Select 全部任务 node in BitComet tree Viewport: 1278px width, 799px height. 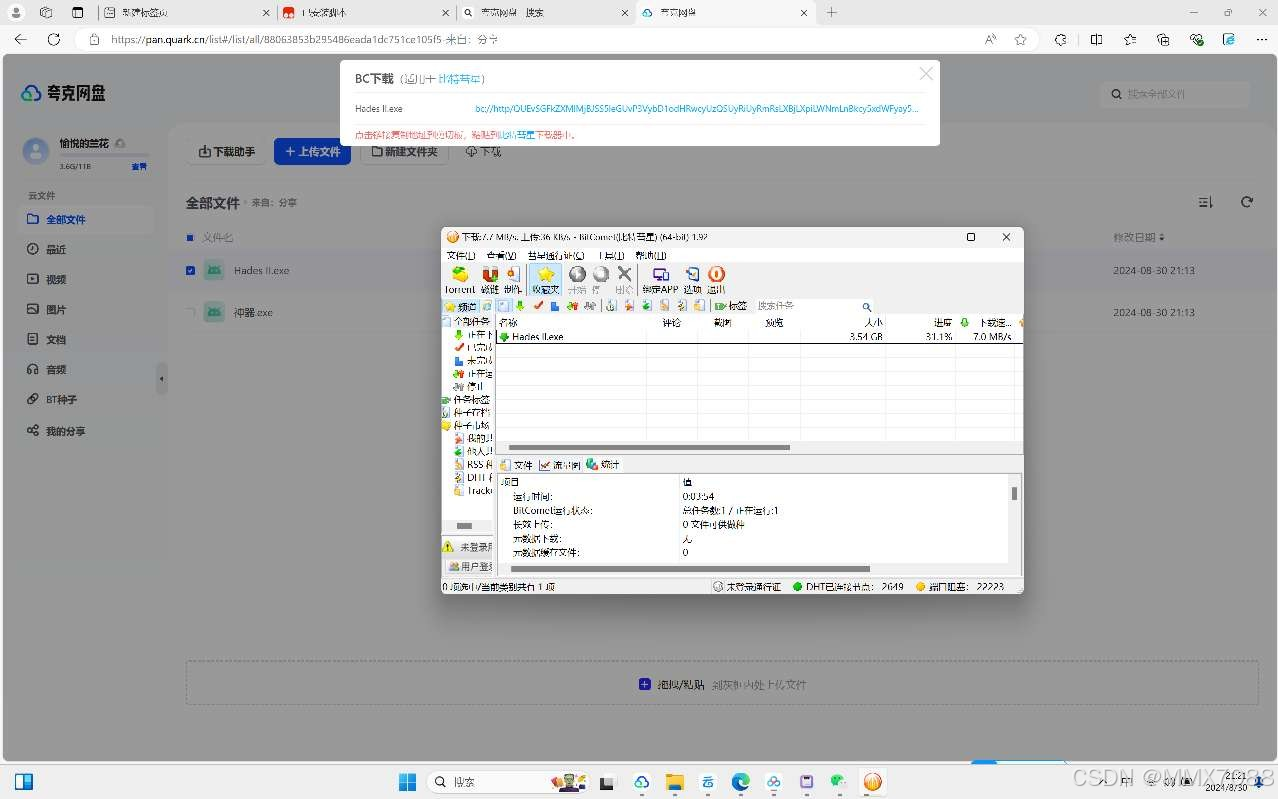(x=467, y=322)
